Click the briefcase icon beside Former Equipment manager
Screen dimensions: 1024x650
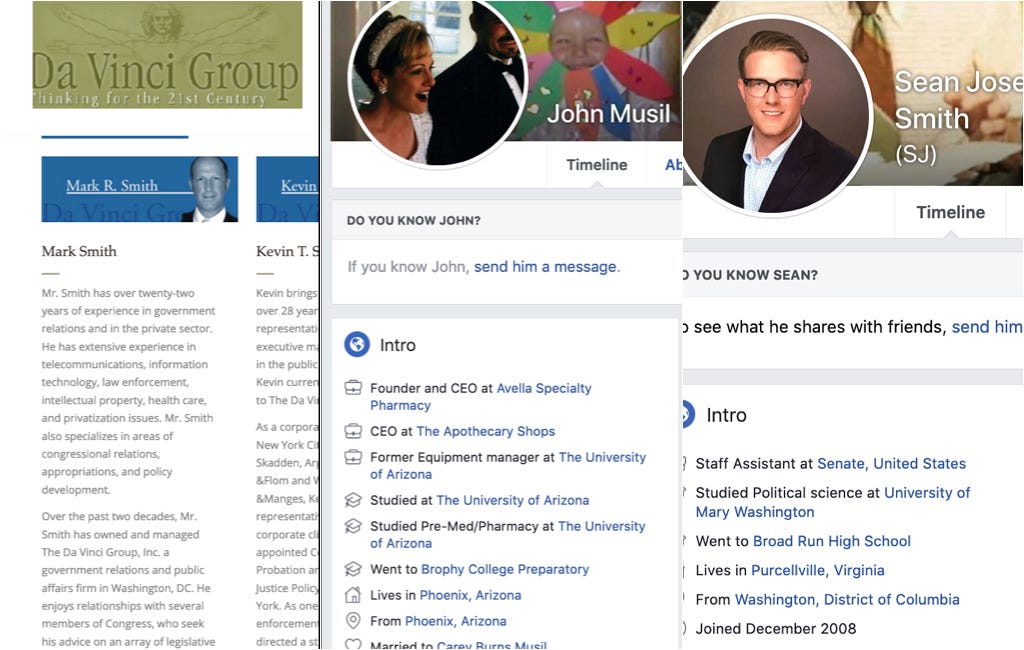tap(353, 457)
